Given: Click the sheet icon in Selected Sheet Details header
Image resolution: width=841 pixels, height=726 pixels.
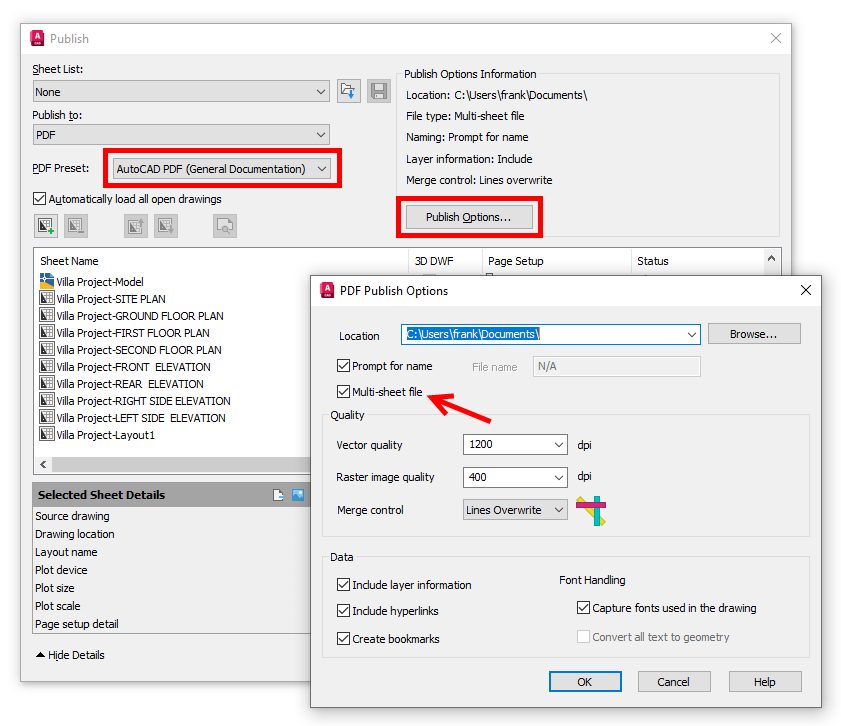Looking at the screenshot, I should (278, 495).
